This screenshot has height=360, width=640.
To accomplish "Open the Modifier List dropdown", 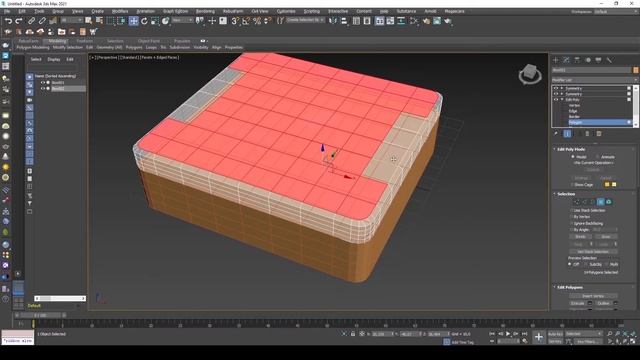I will [x=594, y=80].
